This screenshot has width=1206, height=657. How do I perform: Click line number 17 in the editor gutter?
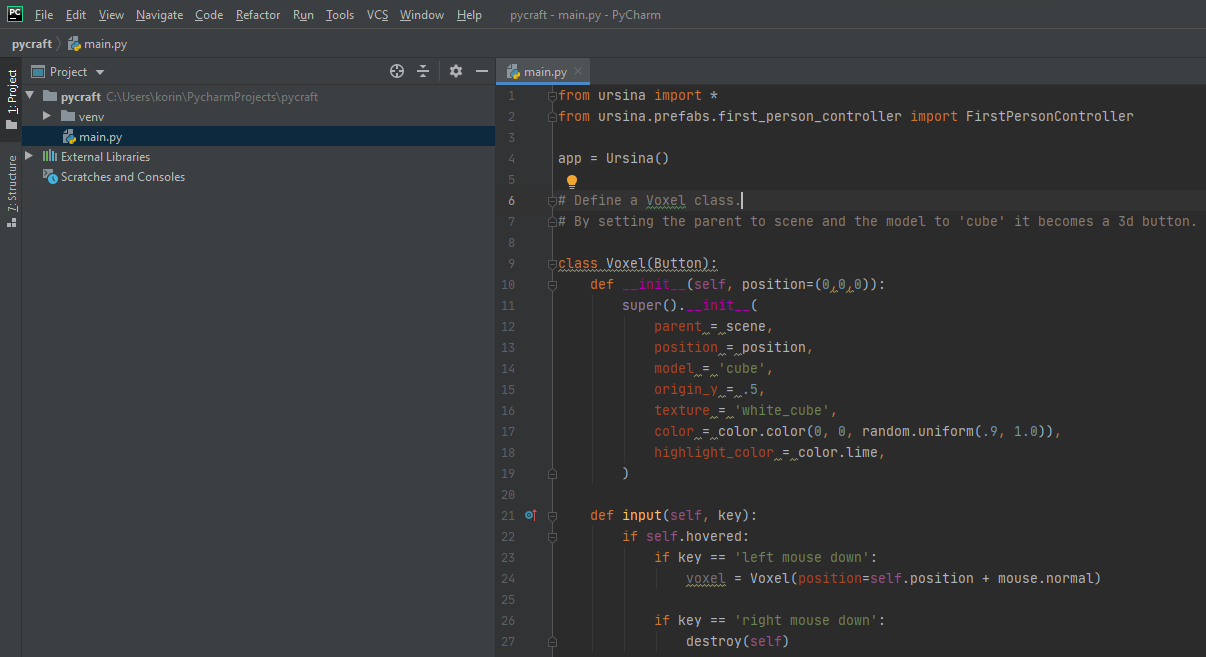(508, 431)
